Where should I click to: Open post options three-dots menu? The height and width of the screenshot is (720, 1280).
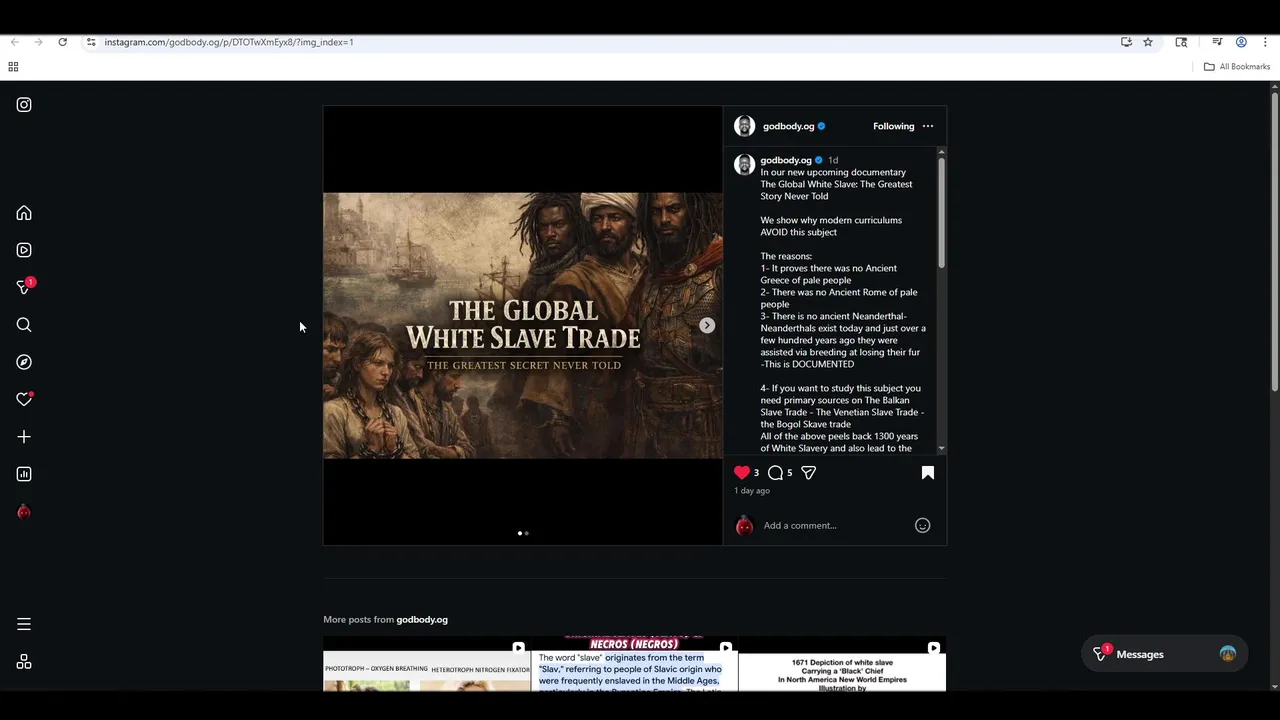tap(928, 126)
